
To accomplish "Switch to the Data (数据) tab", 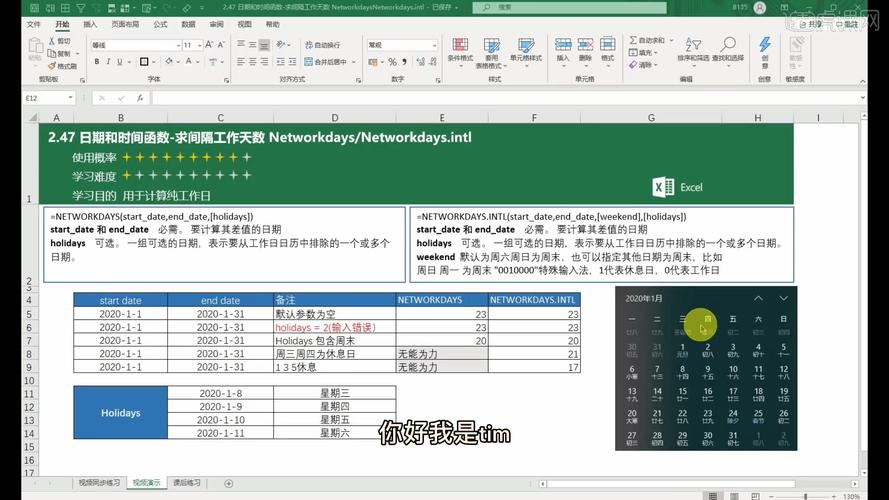I will coord(188,24).
